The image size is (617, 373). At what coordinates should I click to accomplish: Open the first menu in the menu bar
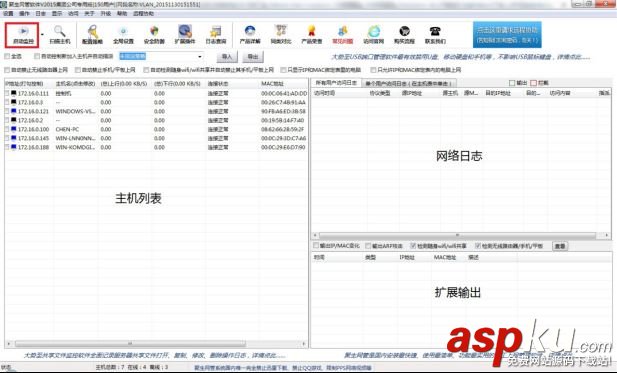coord(8,13)
